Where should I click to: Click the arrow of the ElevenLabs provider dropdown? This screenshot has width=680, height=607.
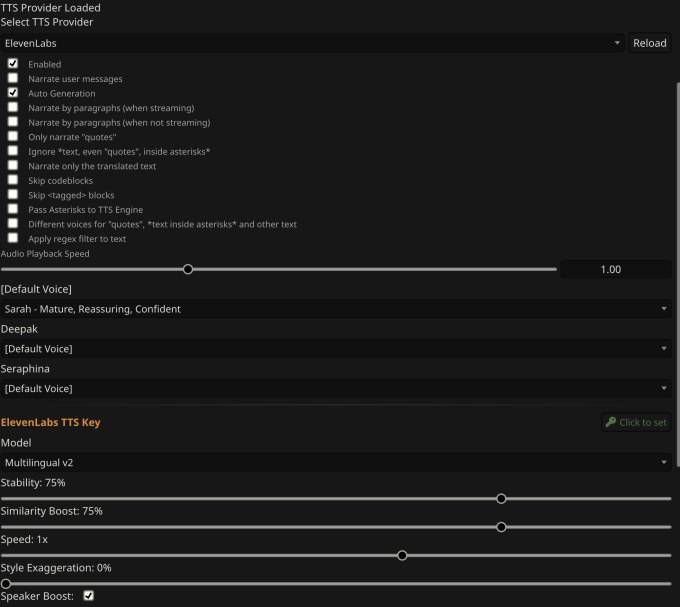[x=617, y=43]
